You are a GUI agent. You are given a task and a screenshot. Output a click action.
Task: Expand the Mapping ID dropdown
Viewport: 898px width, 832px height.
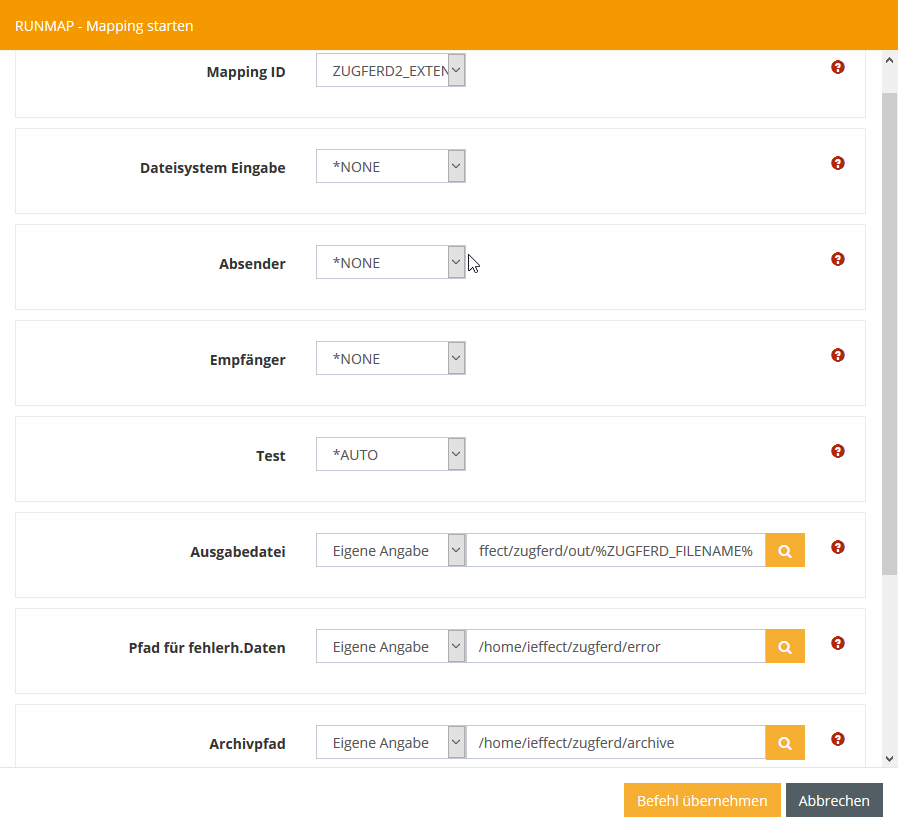click(x=391, y=70)
